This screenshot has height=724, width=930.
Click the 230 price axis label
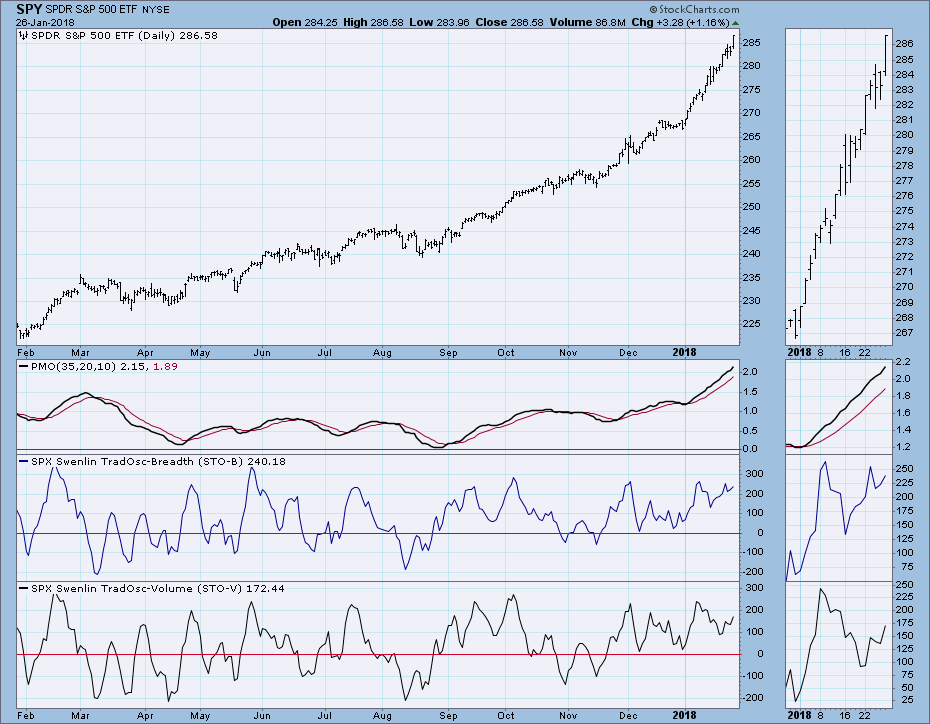point(751,301)
